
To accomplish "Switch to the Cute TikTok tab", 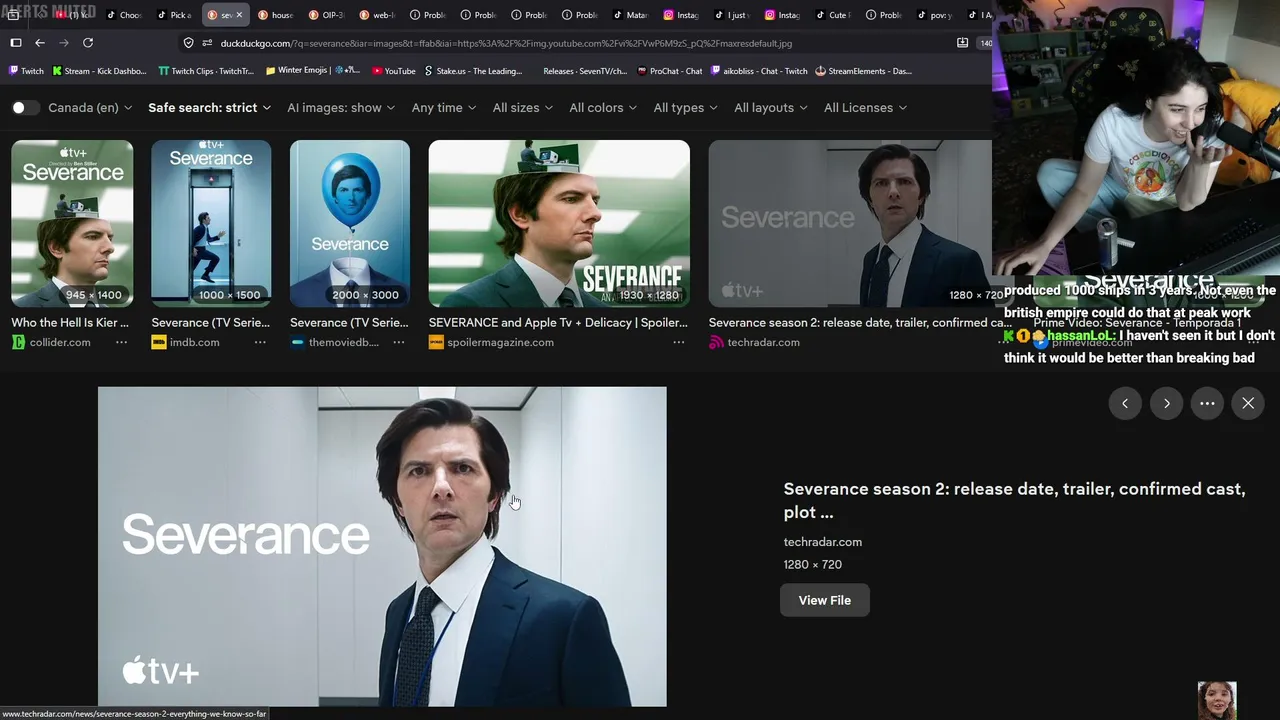I will [x=834, y=15].
